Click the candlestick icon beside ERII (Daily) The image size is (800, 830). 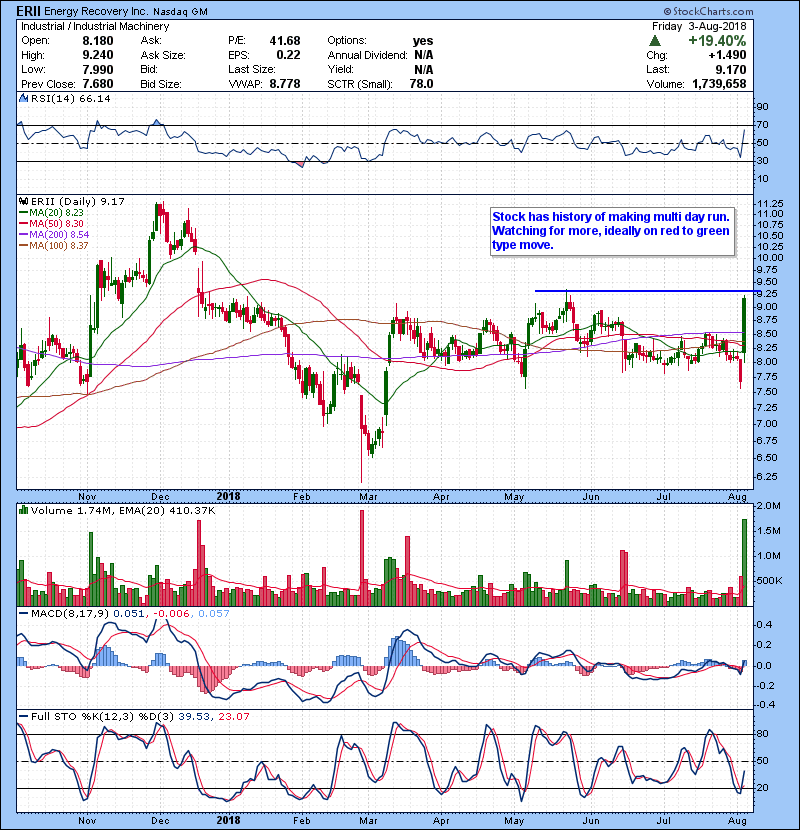coord(23,202)
